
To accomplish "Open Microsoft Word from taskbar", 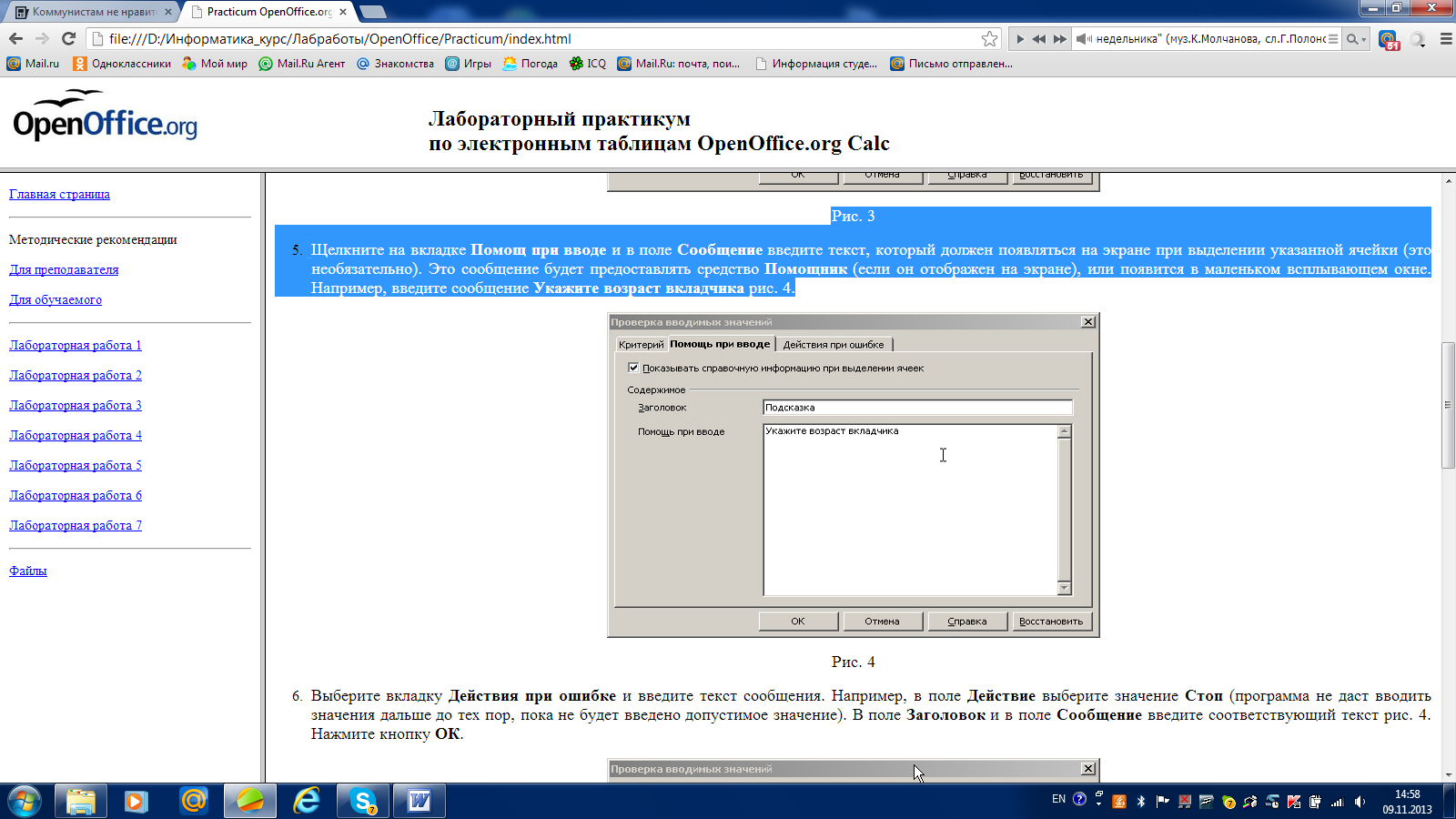I will (420, 801).
